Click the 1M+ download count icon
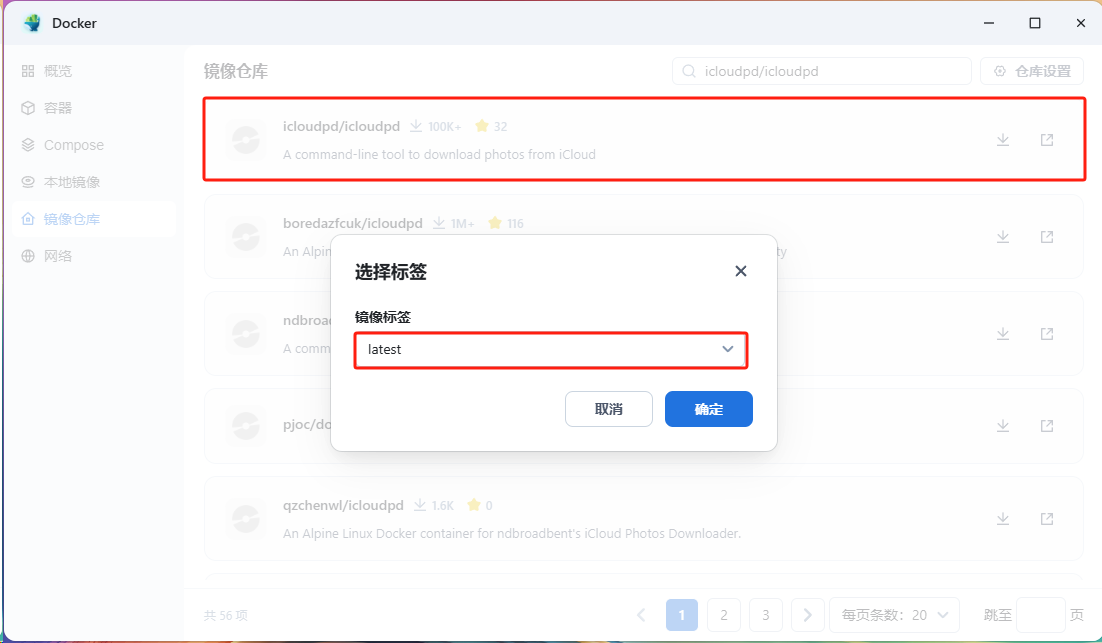The width and height of the screenshot is (1102, 643). pos(439,223)
